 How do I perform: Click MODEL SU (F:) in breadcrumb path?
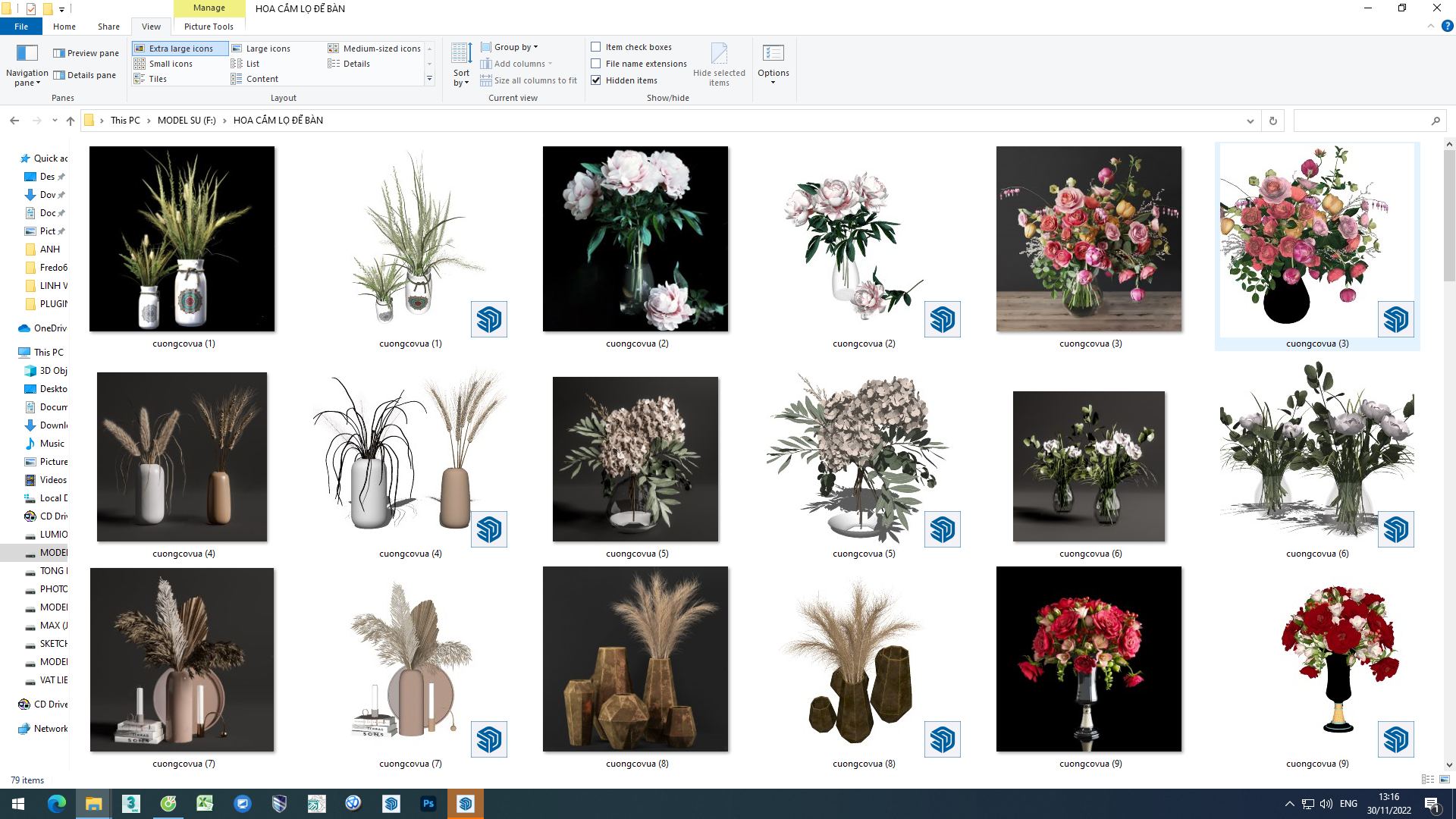[x=187, y=121]
